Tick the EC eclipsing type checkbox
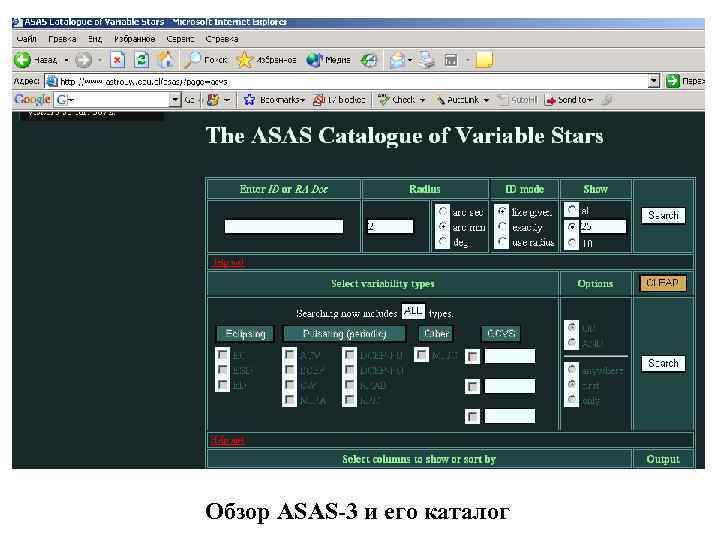This screenshot has width=720, height=540. point(223,354)
